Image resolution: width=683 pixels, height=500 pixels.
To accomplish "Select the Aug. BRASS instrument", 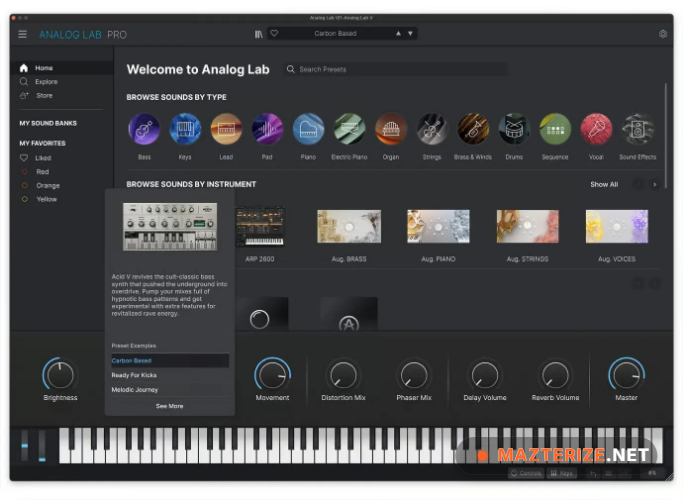I will tap(349, 226).
